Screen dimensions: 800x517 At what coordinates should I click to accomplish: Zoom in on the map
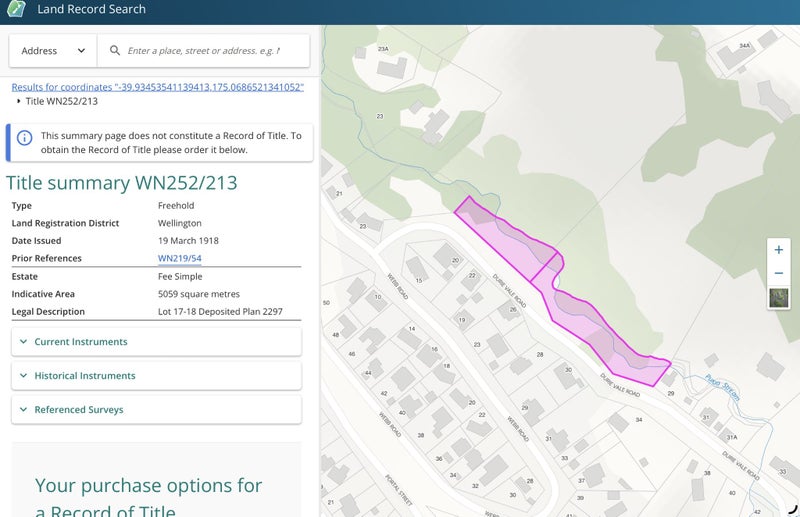click(778, 249)
